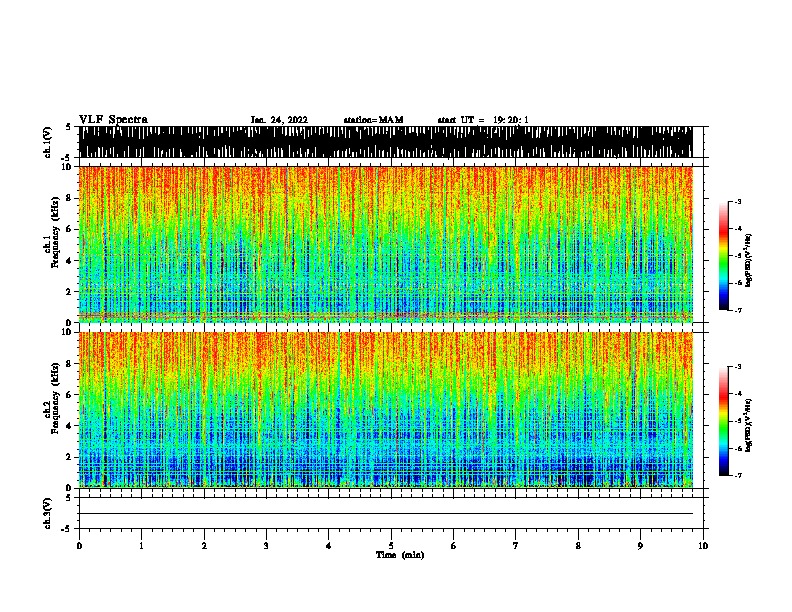Select the date text 'Jan. 24, 2022'
This screenshot has height=612, width=792.
point(279,120)
